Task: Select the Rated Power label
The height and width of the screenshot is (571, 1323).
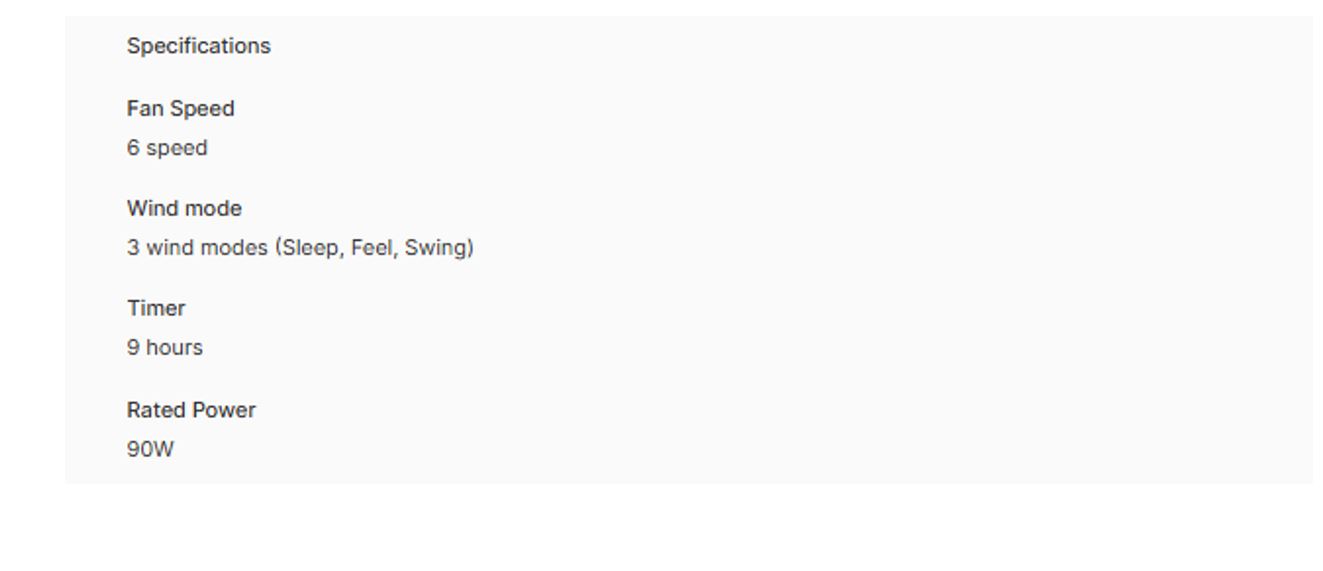Action: [191, 410]
